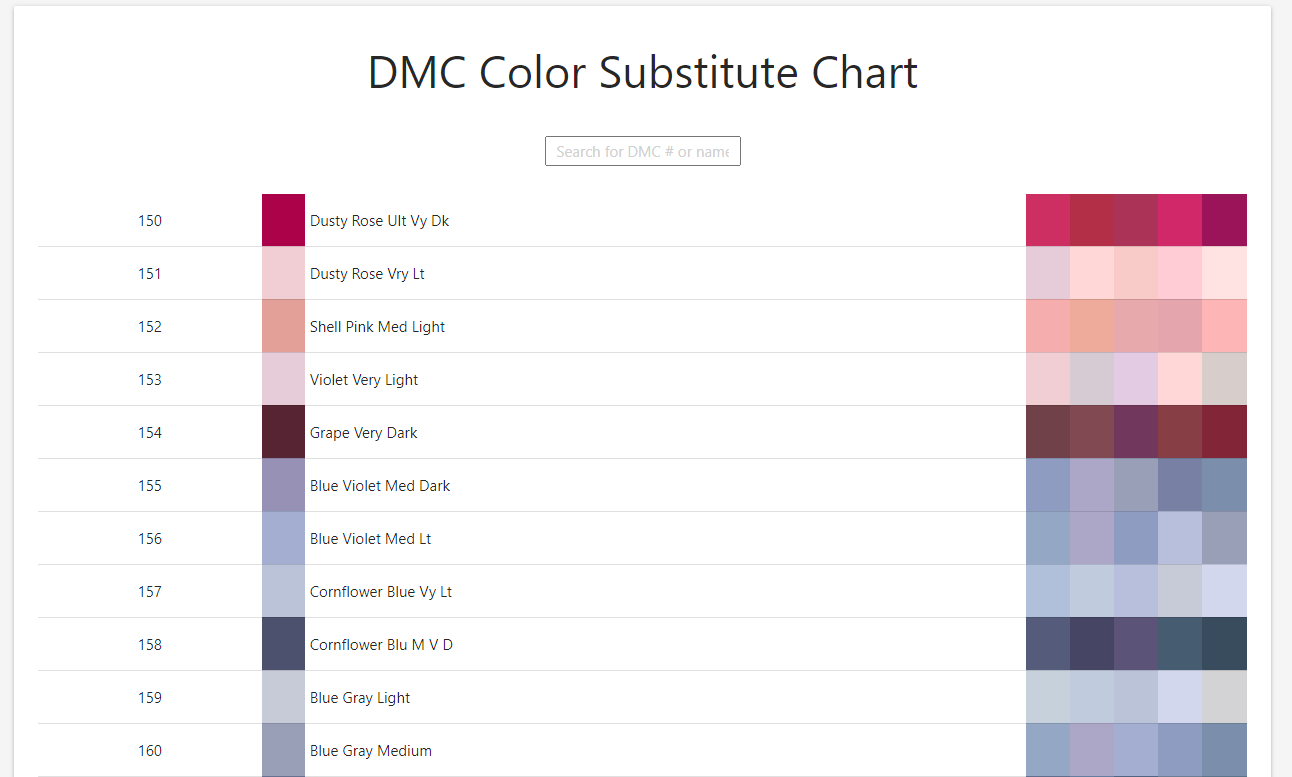Select the main swatch for color 159

pyautogui.click(x=283, y=697)
